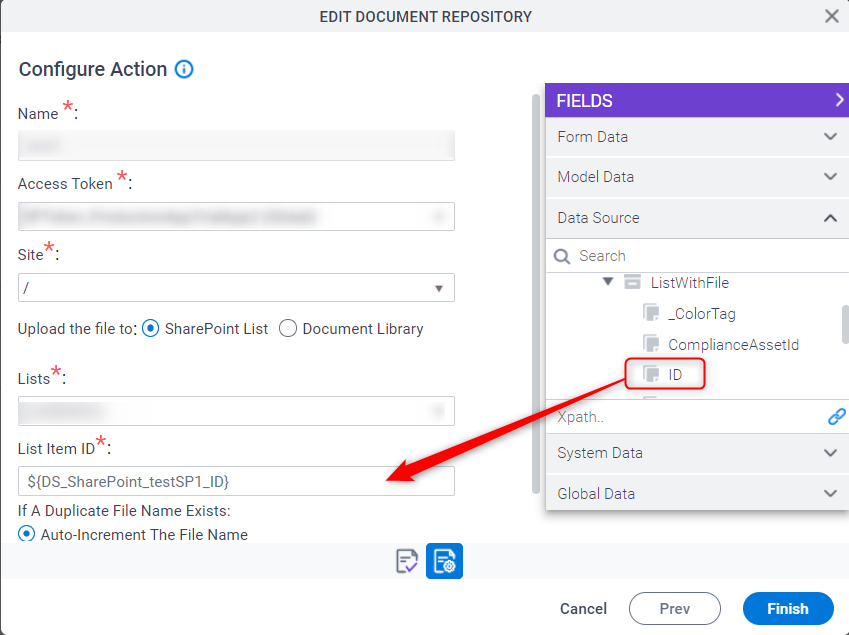Image resolution: width=849 pixels, height=635 pixels.
Task: Click the _ColorTag field icon
Action: [x=651, y=314]
